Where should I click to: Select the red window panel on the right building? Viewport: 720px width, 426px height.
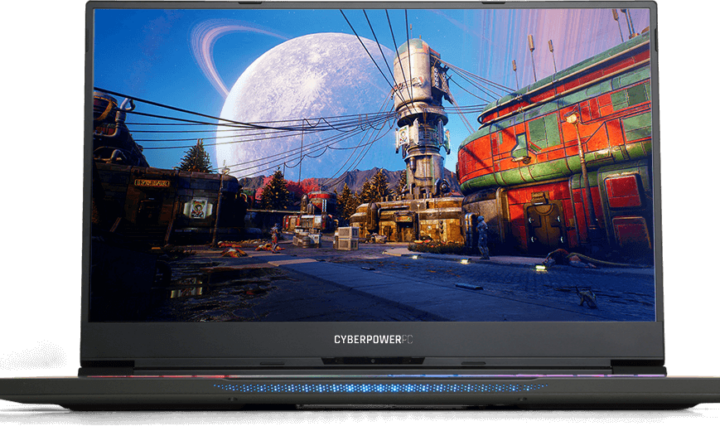pyautogui.click(x=625, y=190)
